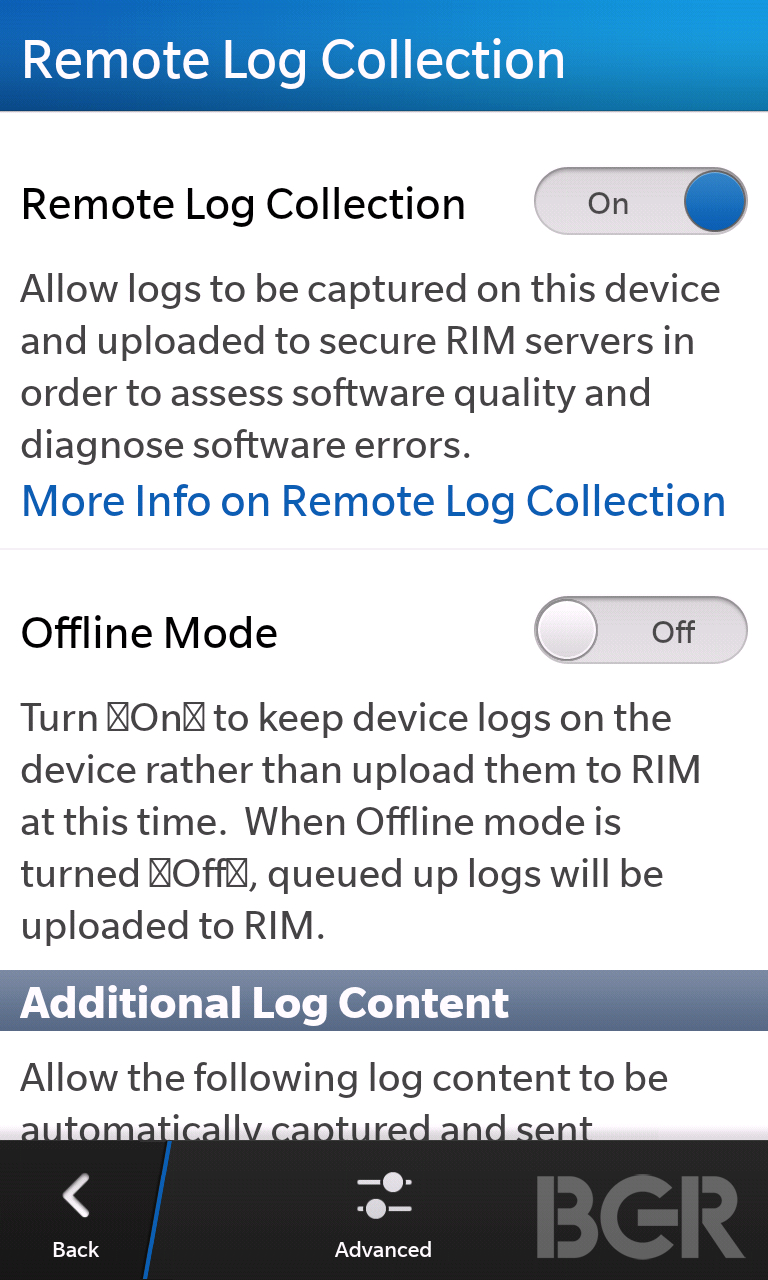Select the Additional Log Content section header
This screenshot has width=768, height=1280.
click(384, 1001)
